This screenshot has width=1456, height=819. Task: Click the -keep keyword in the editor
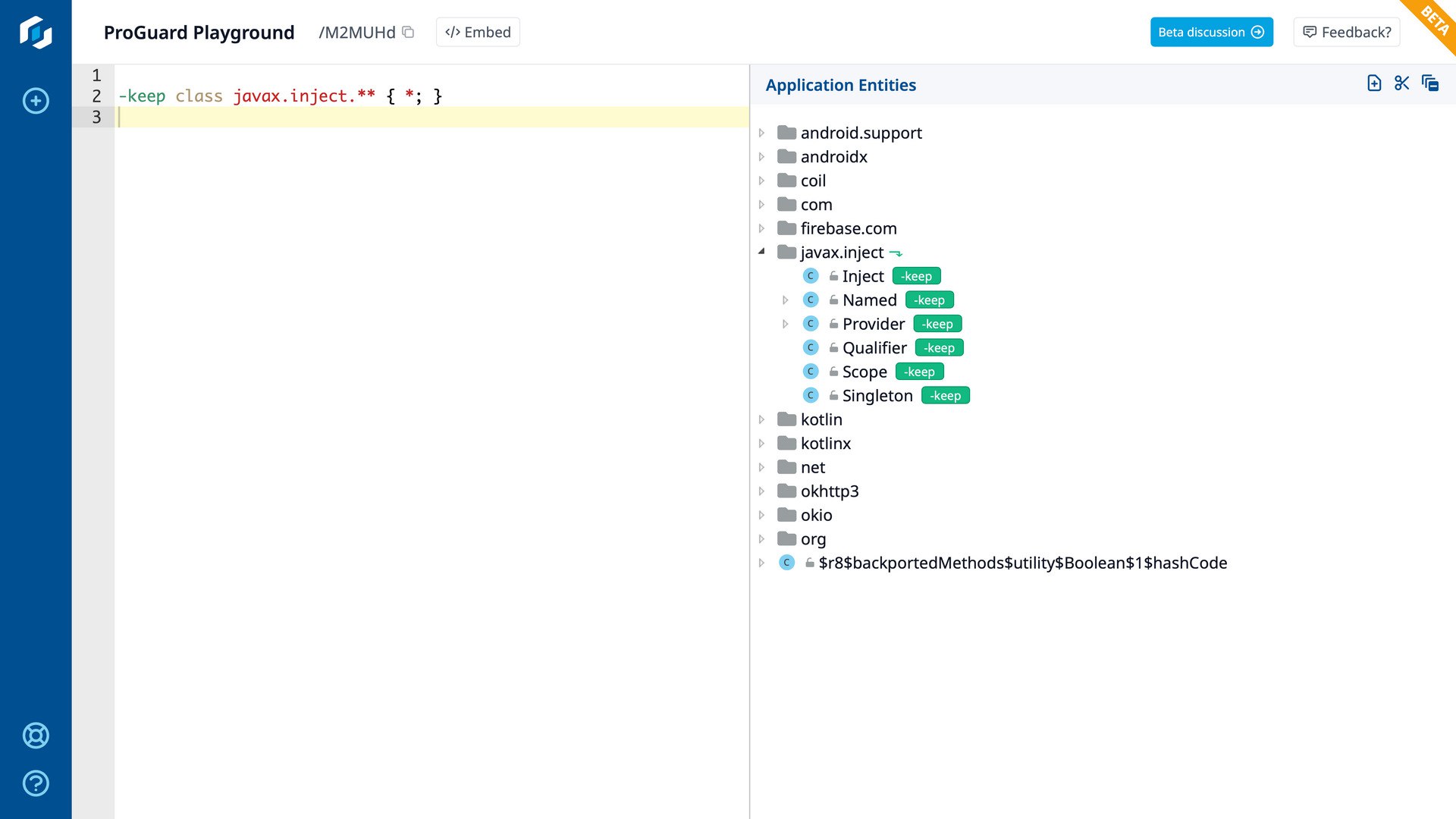tap(142, 96)
